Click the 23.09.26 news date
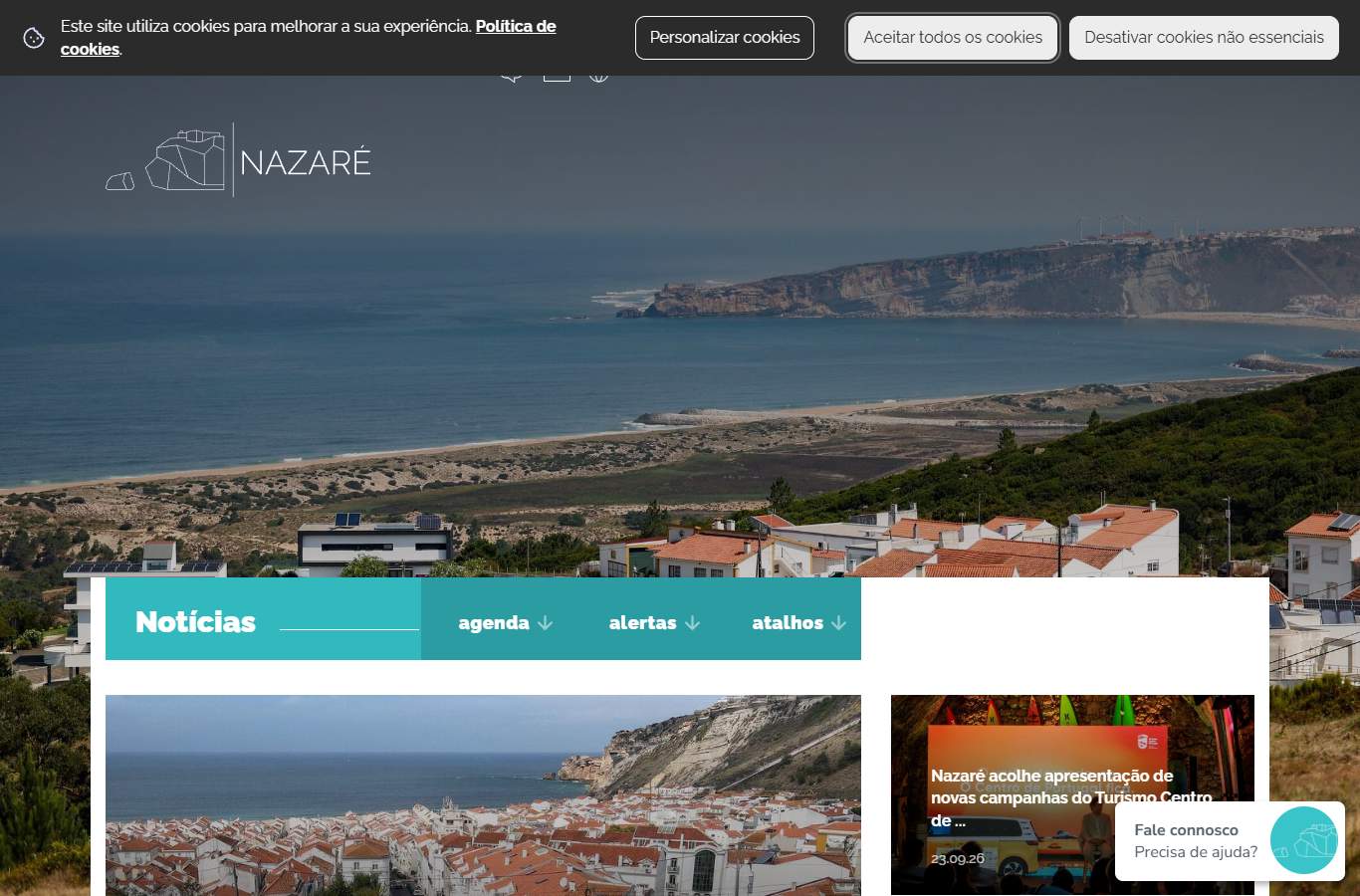Screen dimensions: 1360x896 tap(958, 858)
